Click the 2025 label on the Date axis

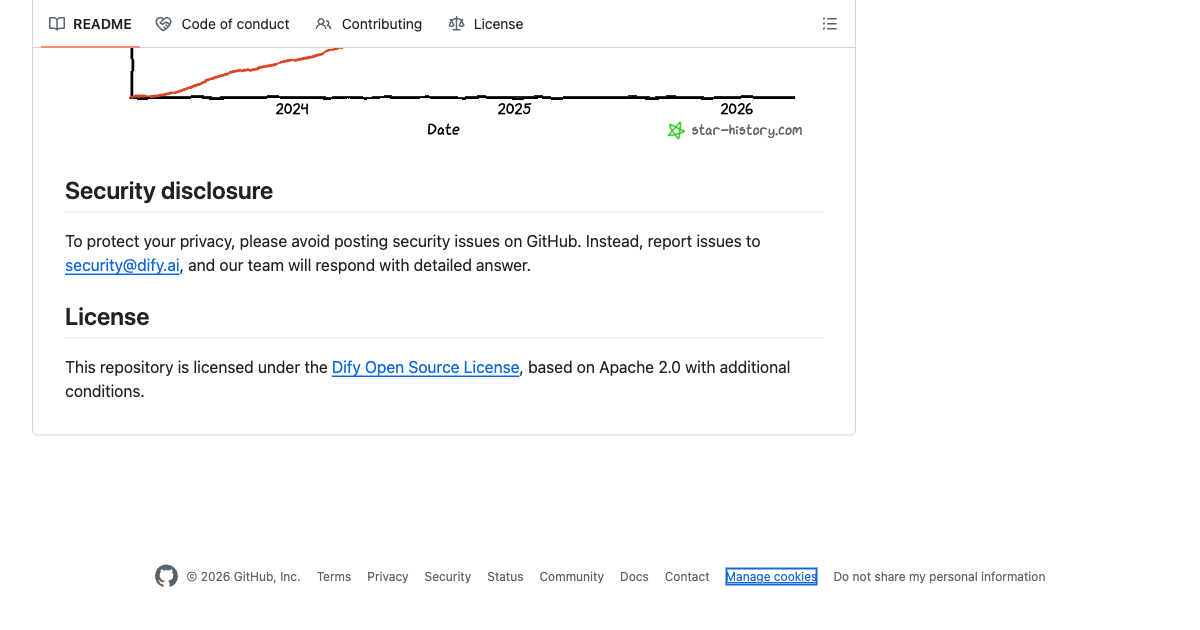point(513,109)
